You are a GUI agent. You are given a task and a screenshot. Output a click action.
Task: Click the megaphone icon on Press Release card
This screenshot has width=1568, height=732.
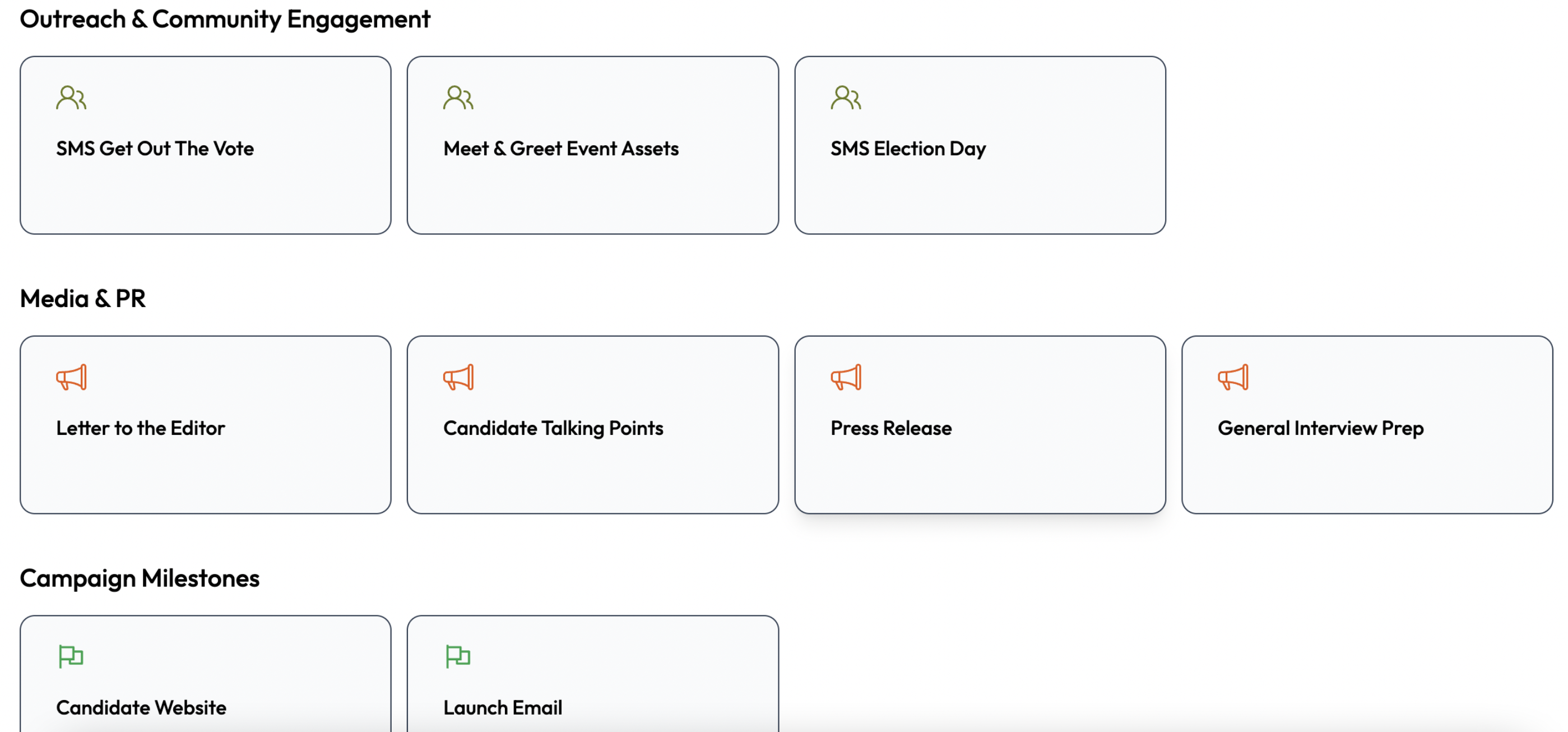[846, 378]
